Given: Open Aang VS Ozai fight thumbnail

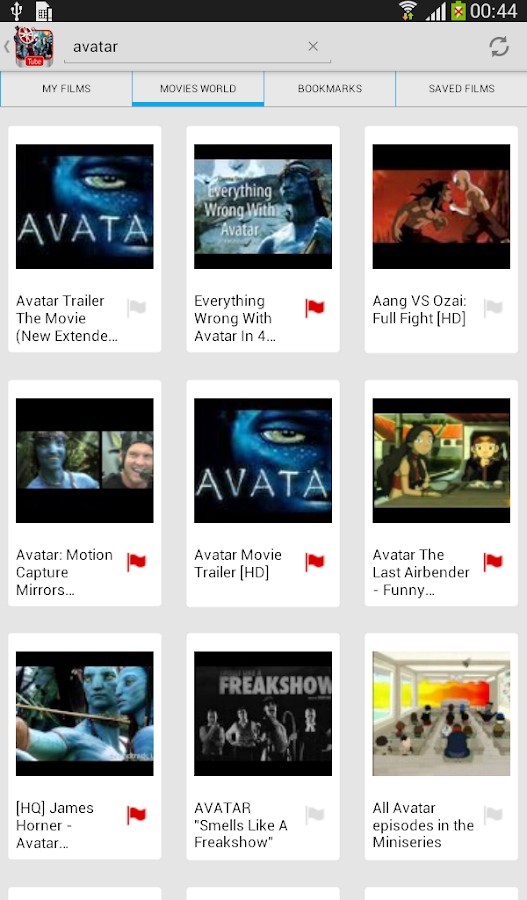Looking at the screenshot, I should click(x=441, y=207).
